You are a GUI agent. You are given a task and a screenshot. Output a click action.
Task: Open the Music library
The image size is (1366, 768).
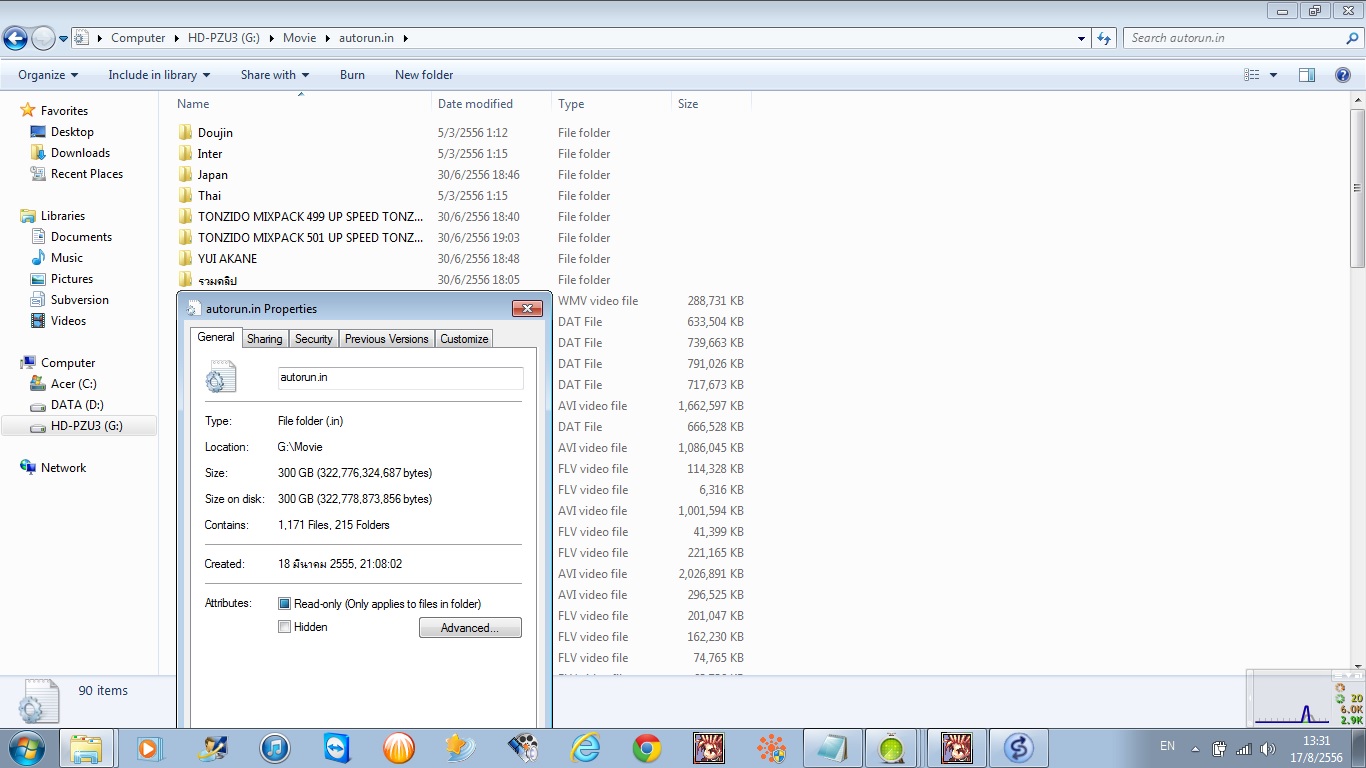(x=67, y=258)
